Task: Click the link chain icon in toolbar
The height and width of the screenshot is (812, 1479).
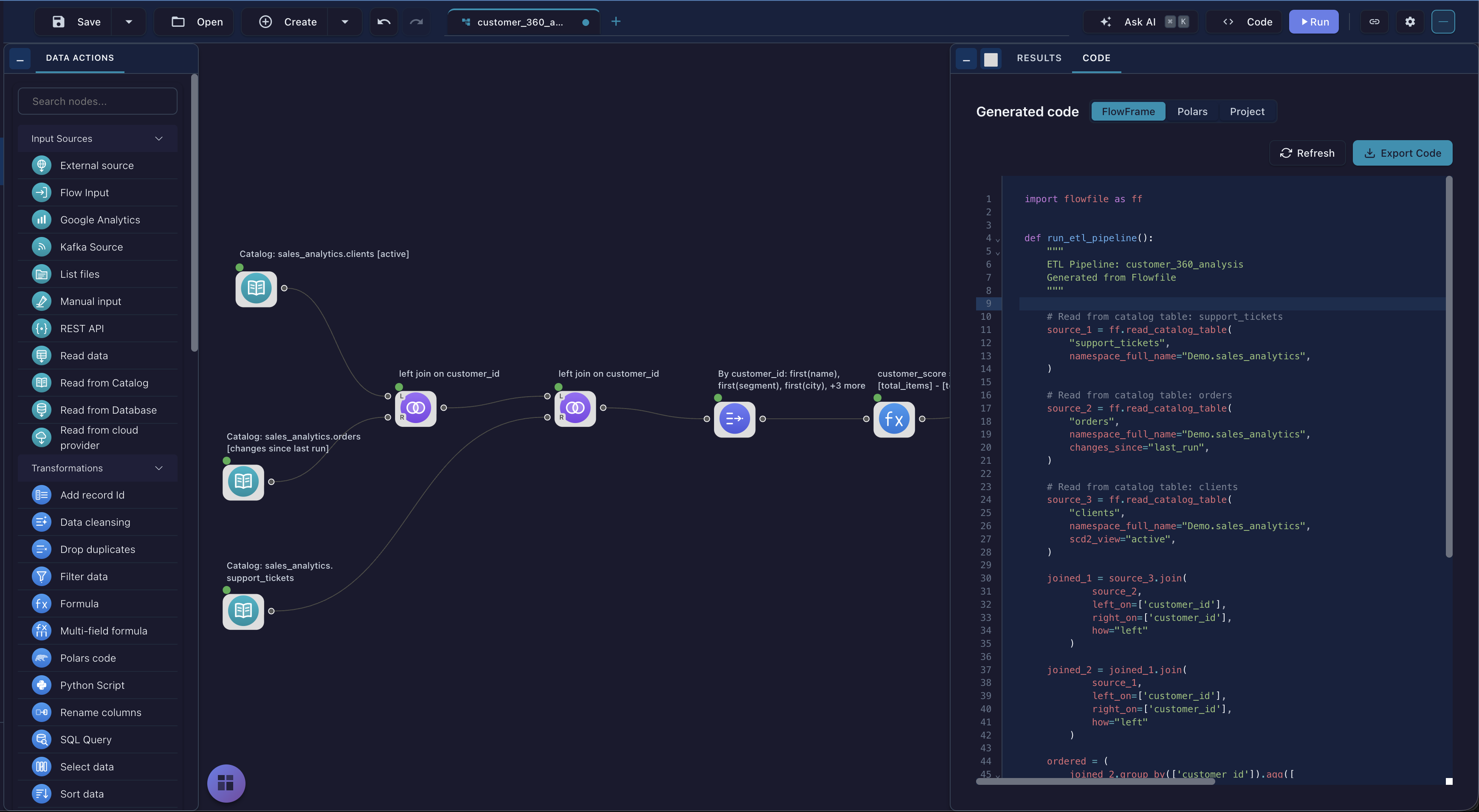Action: 1374,22
